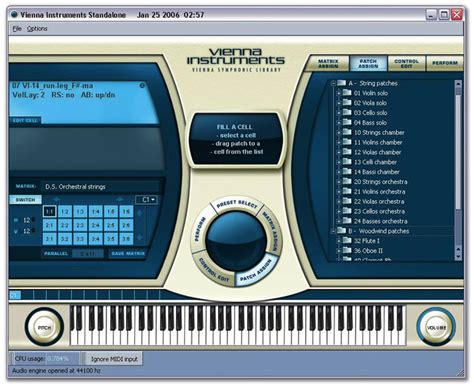Image resolution: width=474 pixels, height=387 pixels.
Task: Click Preset Select on the ring
Action: [236, 204]
